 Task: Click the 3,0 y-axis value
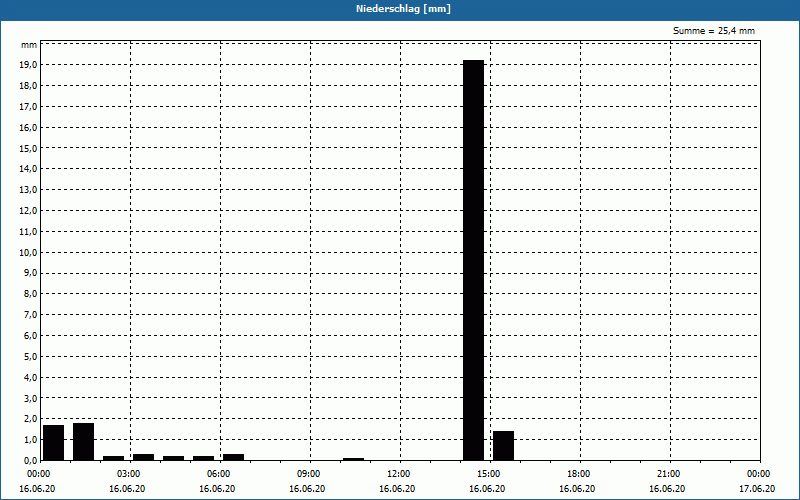[31, 398]
